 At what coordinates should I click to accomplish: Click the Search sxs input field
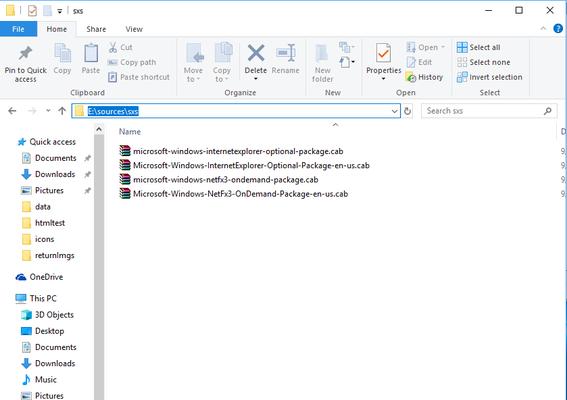pyautogui.click(x=484, y=111)
